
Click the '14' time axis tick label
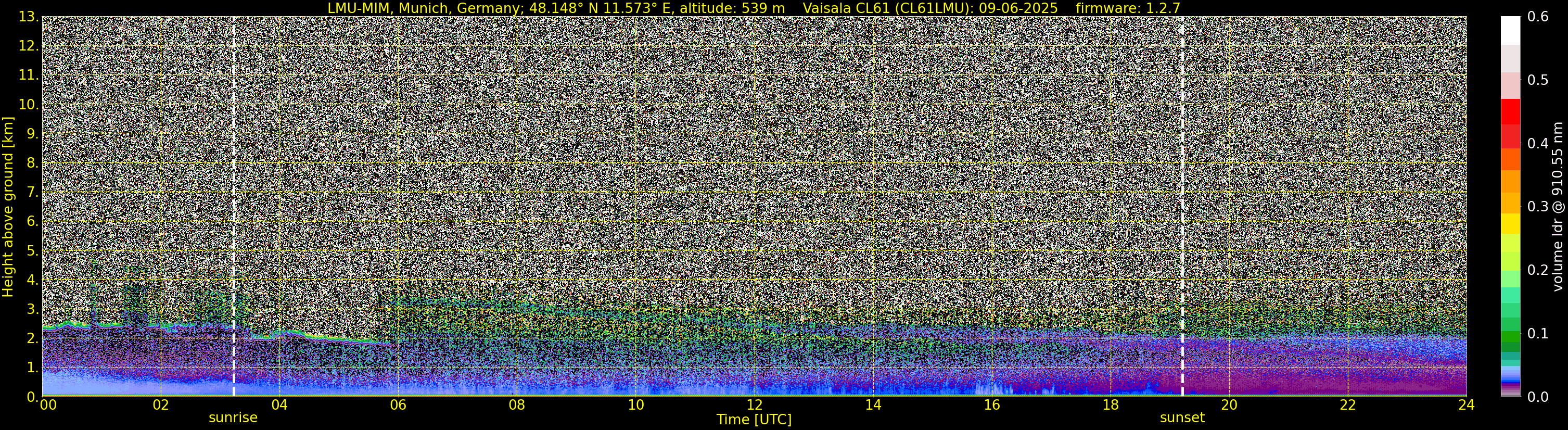pos(873,405)
